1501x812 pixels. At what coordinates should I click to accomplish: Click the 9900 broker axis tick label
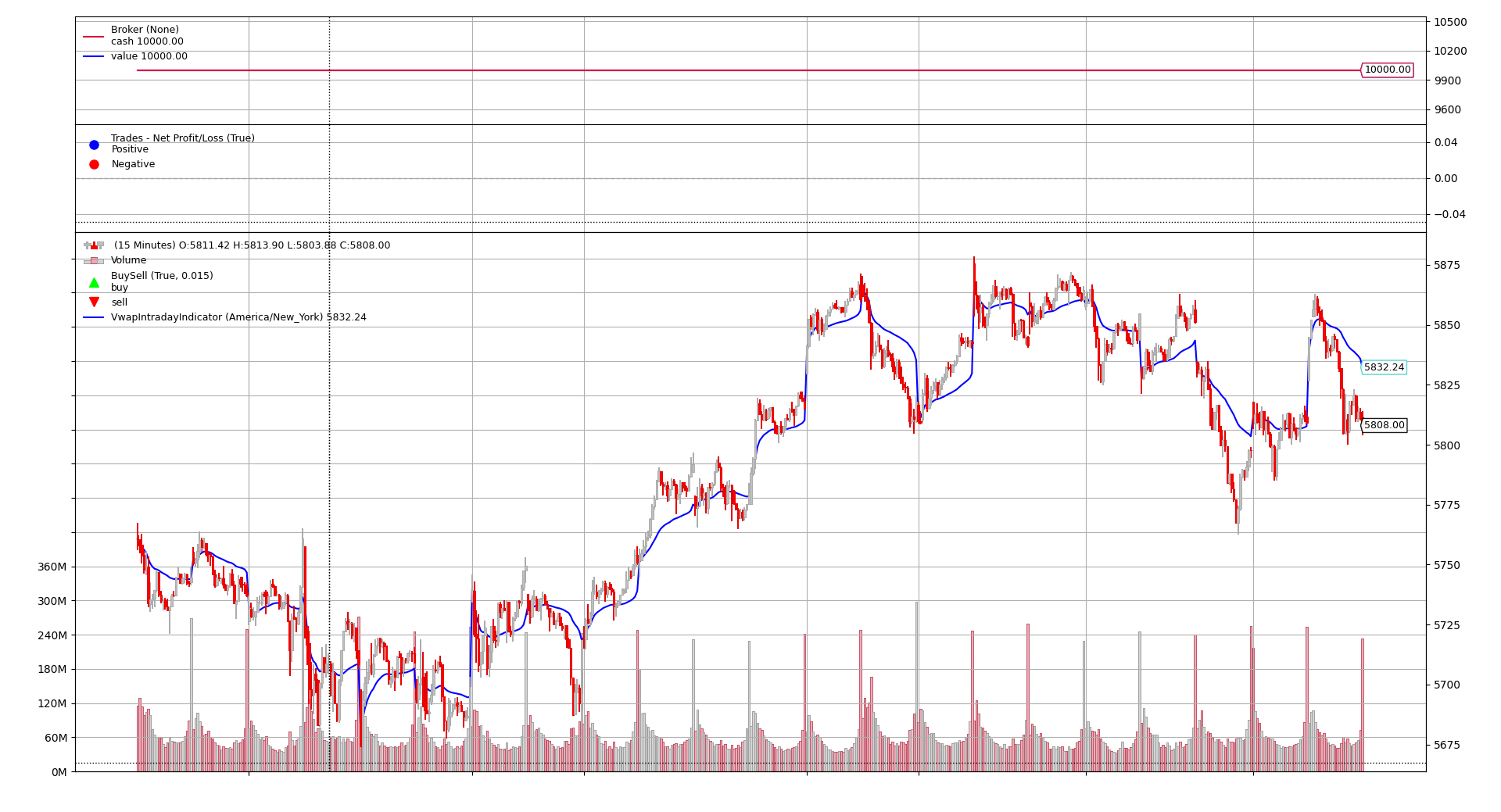tap(1447, 80)
